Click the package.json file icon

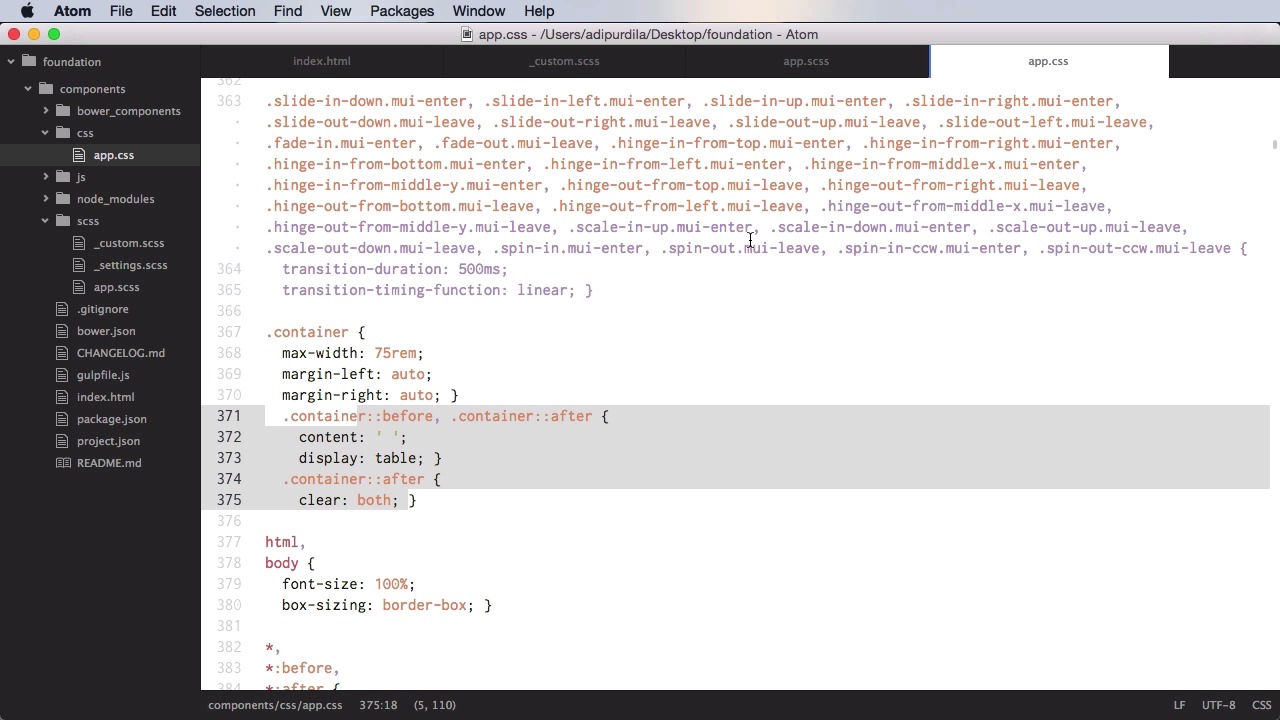pos(63,419)
